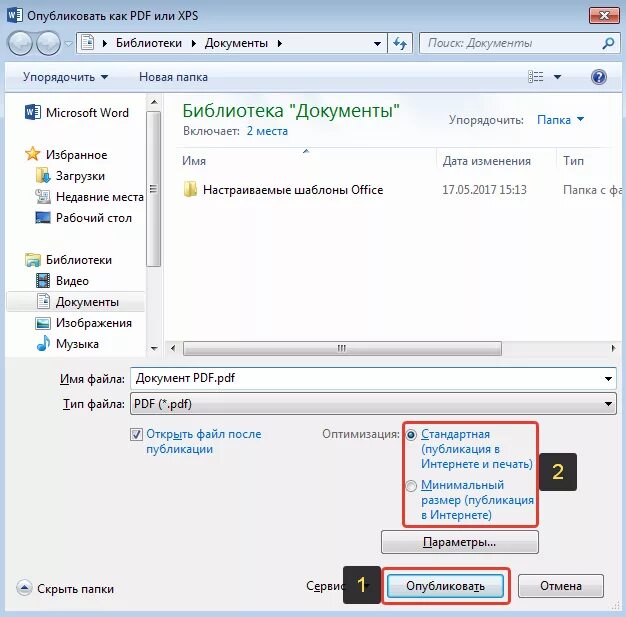Image resolution: width=626 pixels, height=617 pixels.
Task: Click the Избранное star icon
Action: (32, 154)
